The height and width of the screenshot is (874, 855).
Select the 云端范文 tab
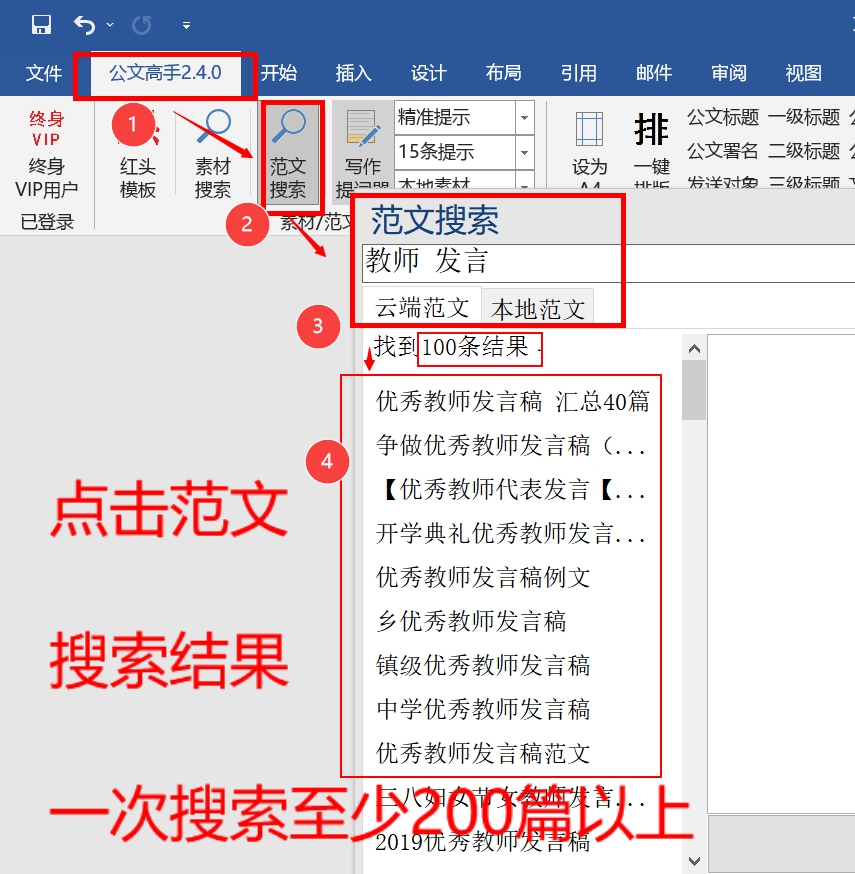pyautogui.click(x=422, y=307)
